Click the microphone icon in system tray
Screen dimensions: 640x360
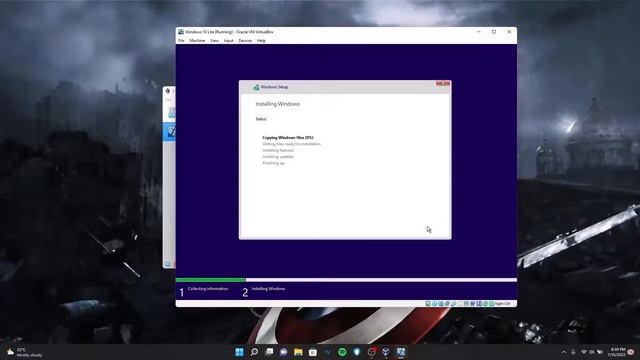coord(573,352)
